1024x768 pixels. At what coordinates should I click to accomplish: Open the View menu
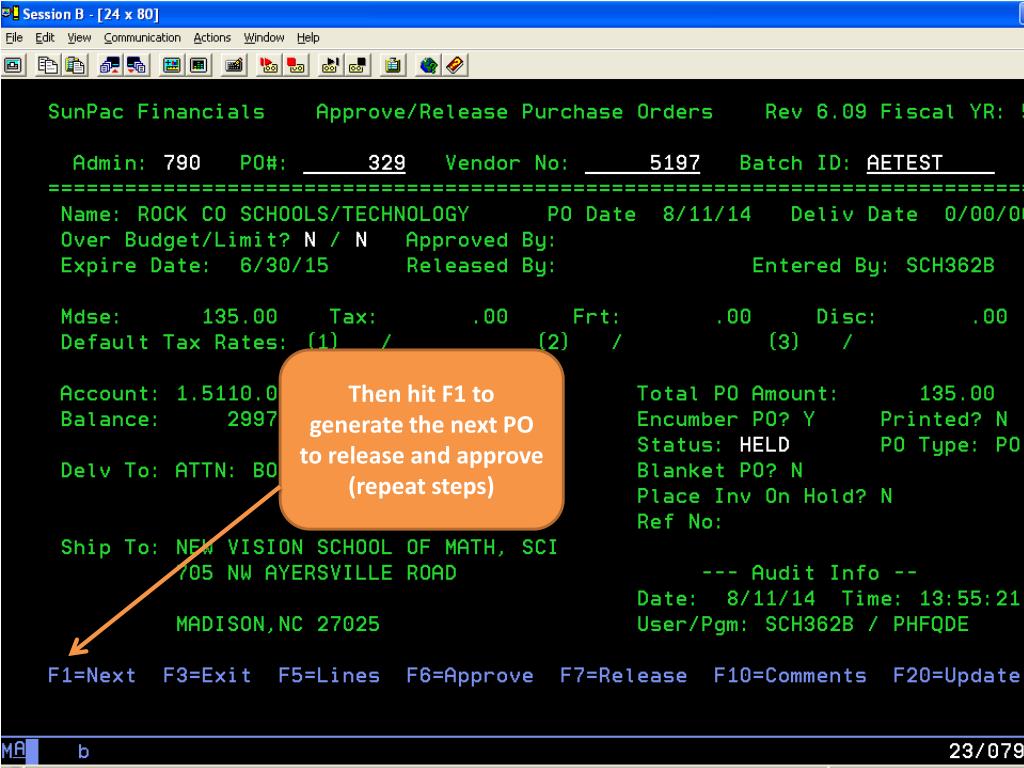coord(79,38)
